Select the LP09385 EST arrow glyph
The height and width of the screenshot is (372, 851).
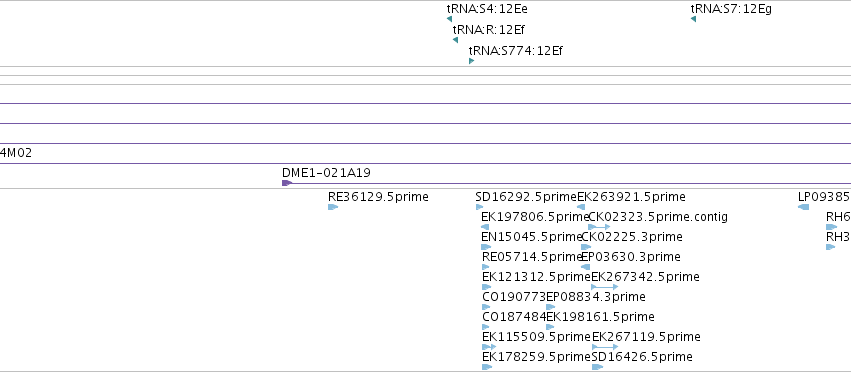pos(804,207)
